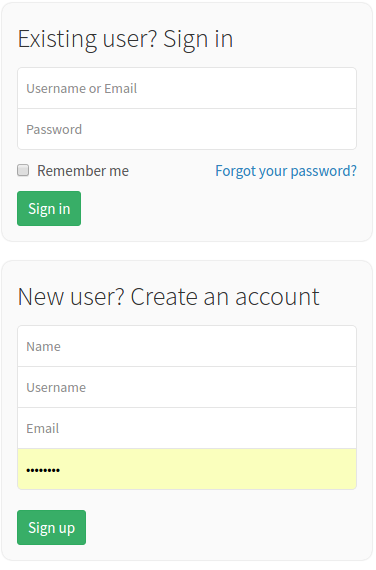Focus the sign-in Password input field
The width and height of the screenshot is (376, 570).
(187, 129)
